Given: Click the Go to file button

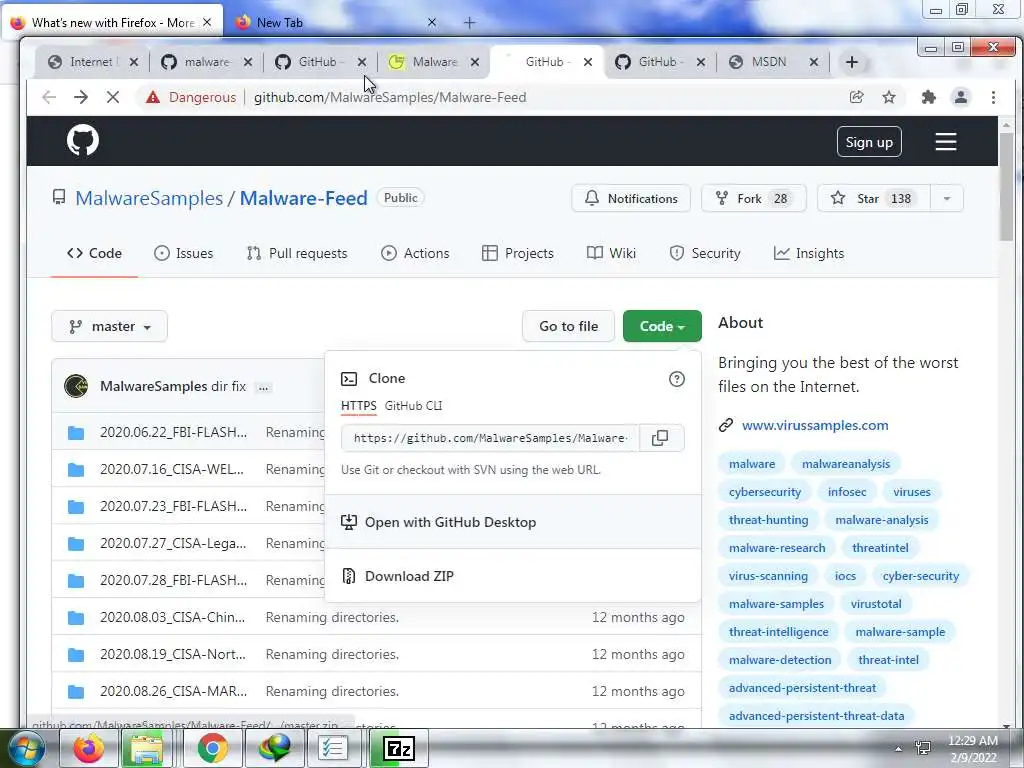Looking at the screenshot, I should (x=568, y=326).
